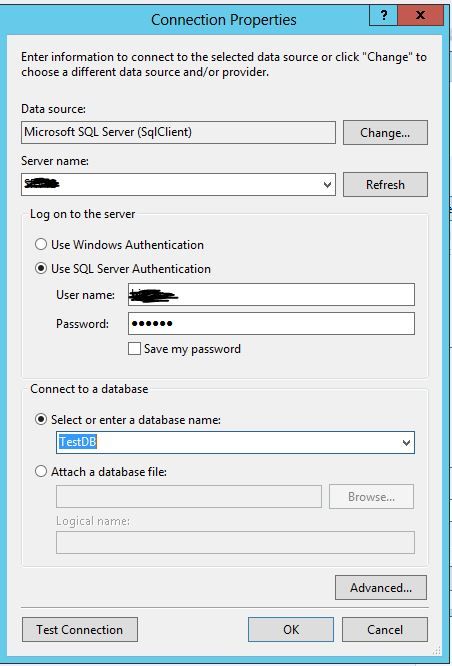
Task: Click the help question mark button
Action: (x=384, y=16)
